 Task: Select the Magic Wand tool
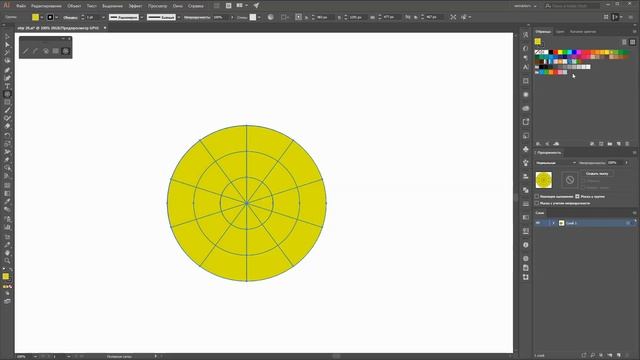pos(7,53)
